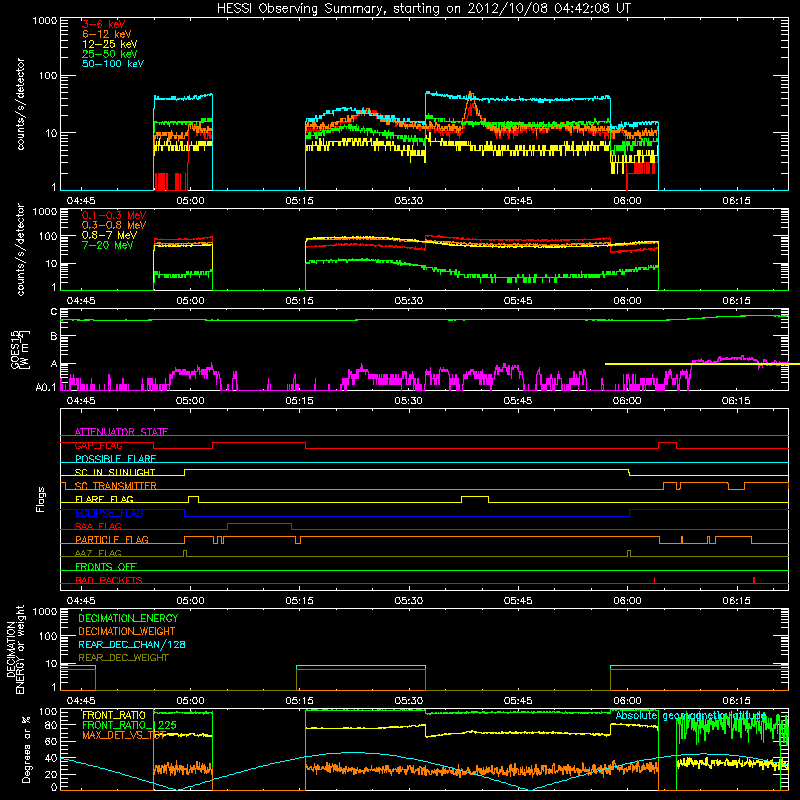Image resolution: width=800 pixels, height=800 pixels.
Task: Select the 6-12 keV legend label
Action: [x=107, y=34]
